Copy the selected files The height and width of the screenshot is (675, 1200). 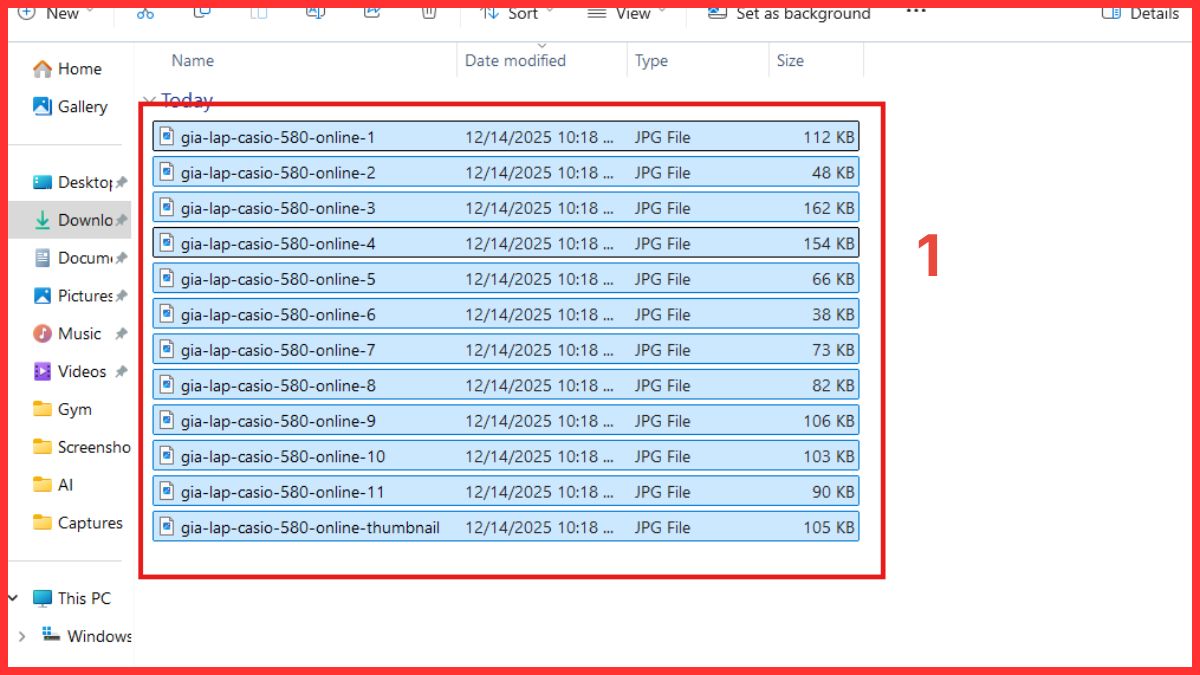click(x=202, y=13)
